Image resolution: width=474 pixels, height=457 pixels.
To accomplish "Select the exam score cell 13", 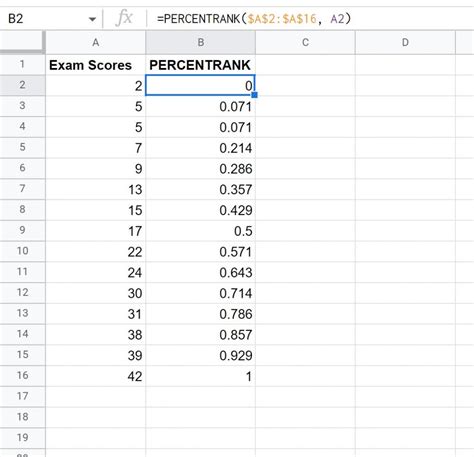I will click(x=96, y=189).
